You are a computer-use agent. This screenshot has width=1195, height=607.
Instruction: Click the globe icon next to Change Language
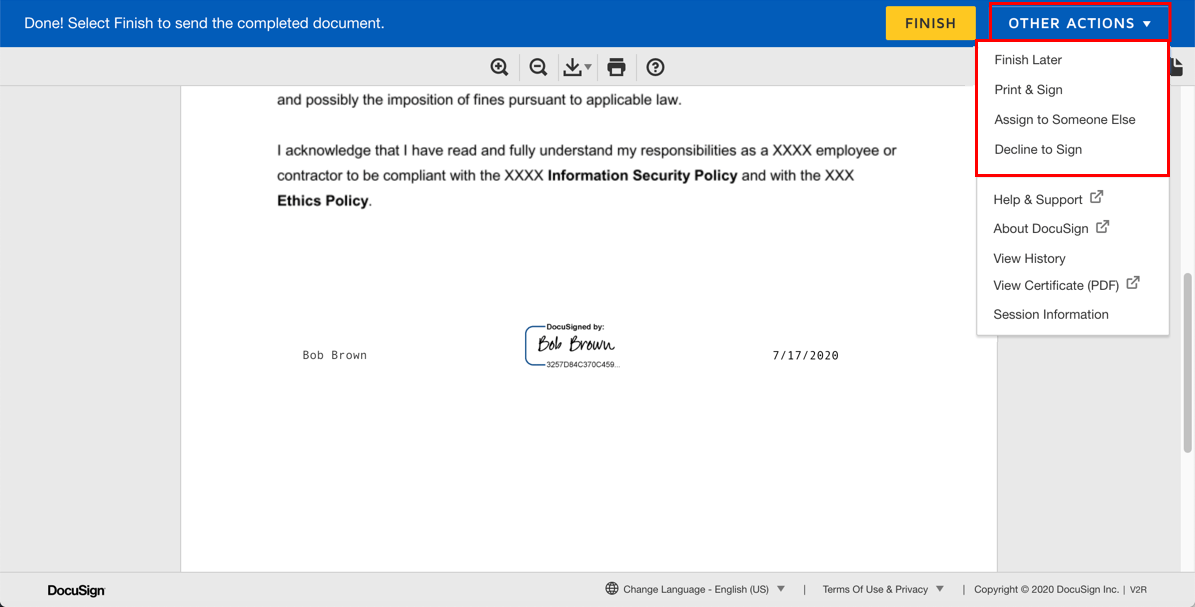point(609,589)
